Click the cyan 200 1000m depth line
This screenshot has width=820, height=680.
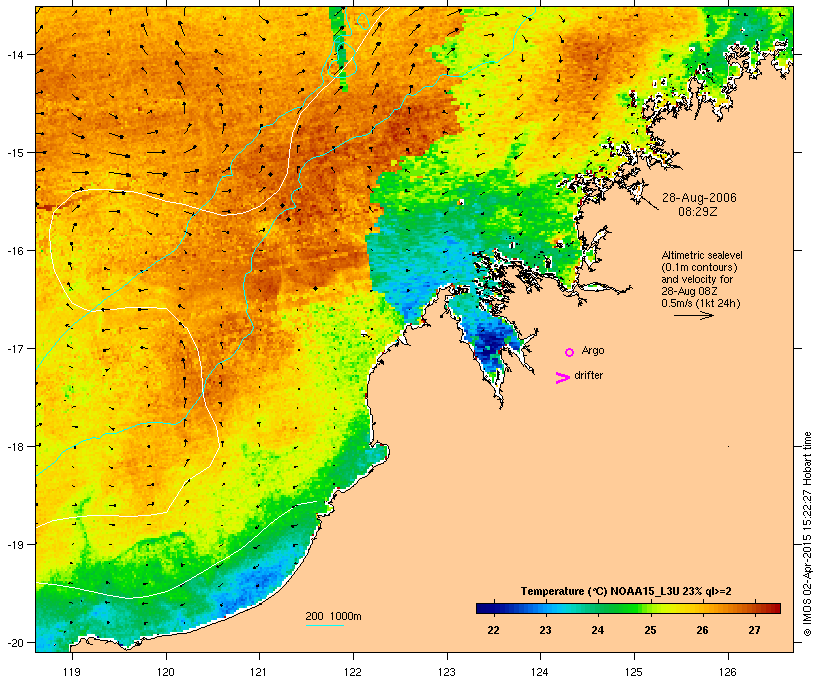325,625
